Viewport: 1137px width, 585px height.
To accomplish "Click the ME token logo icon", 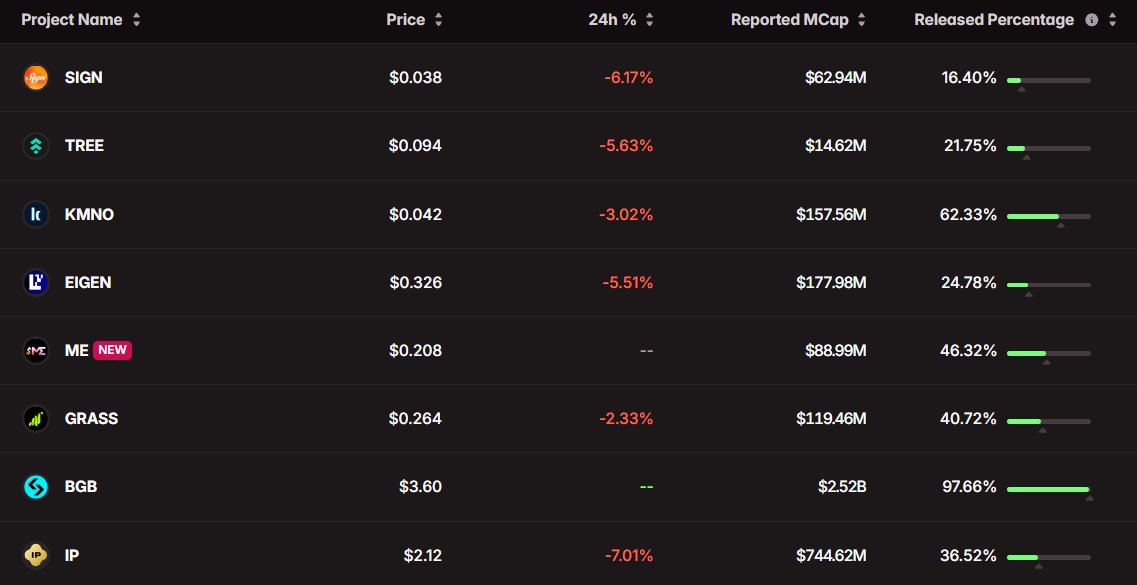I will 36,350.
